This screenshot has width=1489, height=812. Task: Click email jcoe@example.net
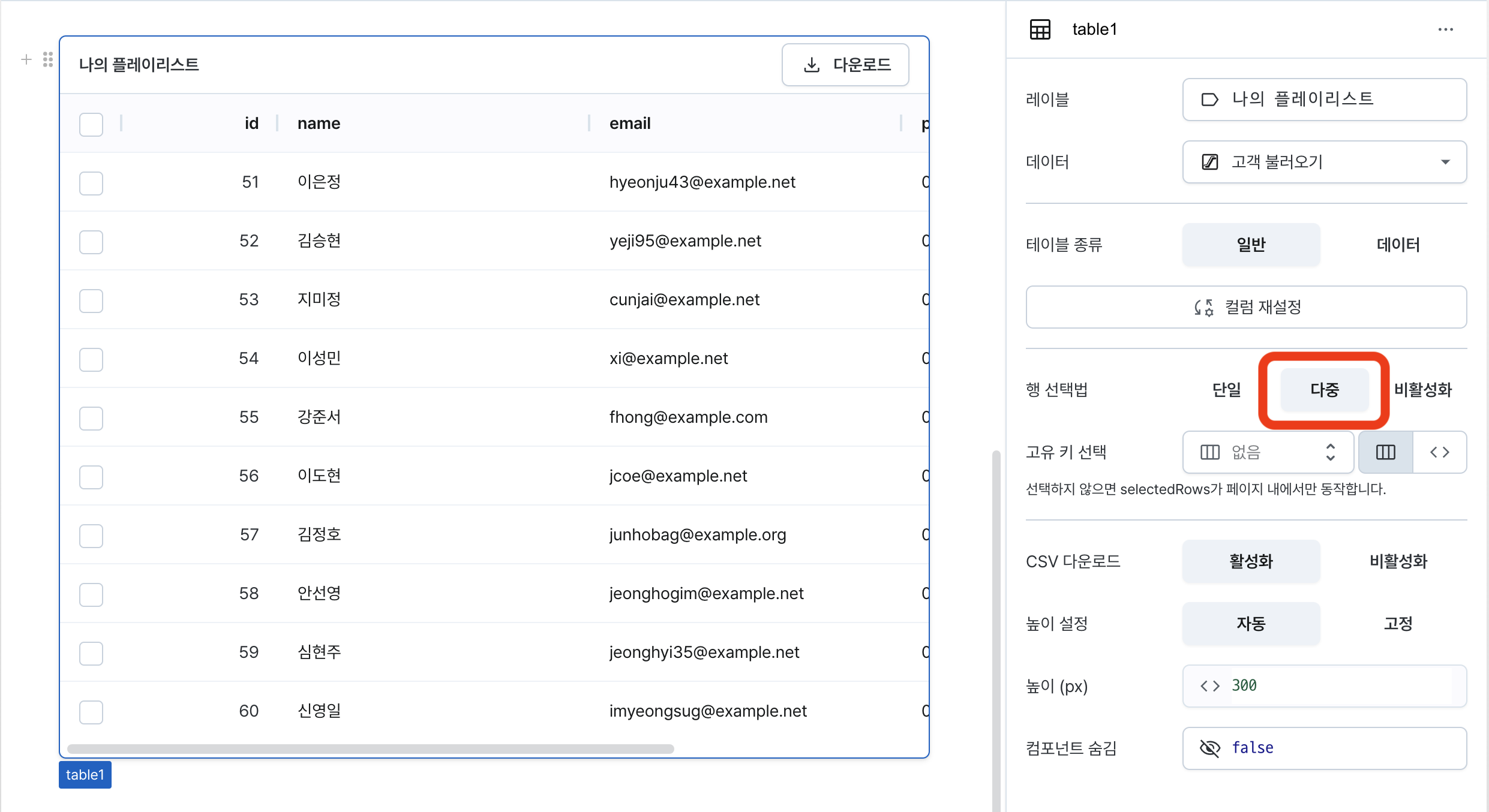point(678,476)
